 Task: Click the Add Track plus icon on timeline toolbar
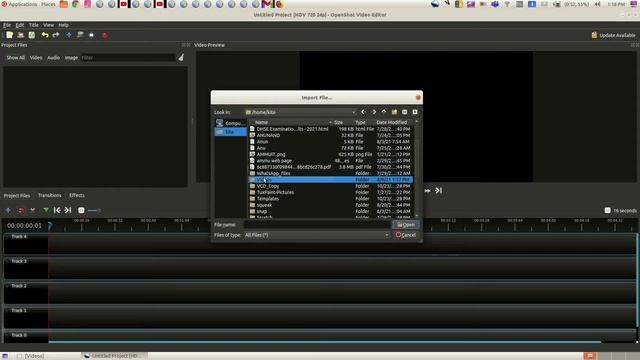(8, 210)
